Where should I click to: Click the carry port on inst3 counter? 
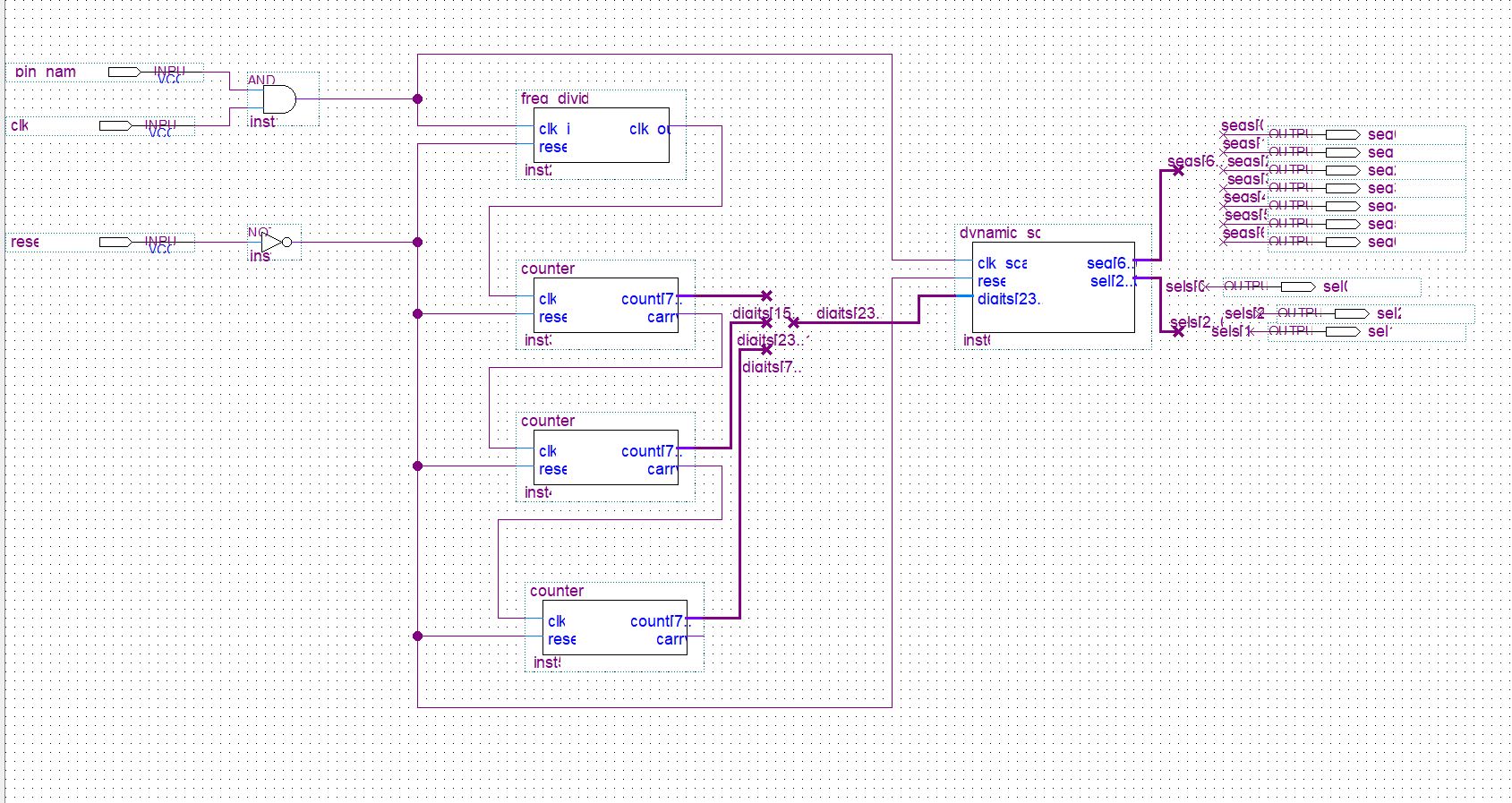point(663,317)
